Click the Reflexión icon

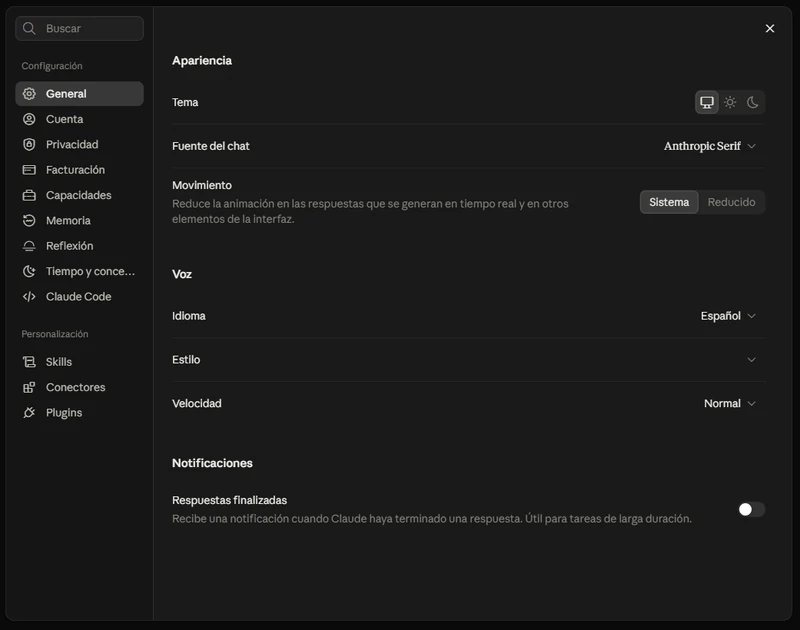pos(29,246)
